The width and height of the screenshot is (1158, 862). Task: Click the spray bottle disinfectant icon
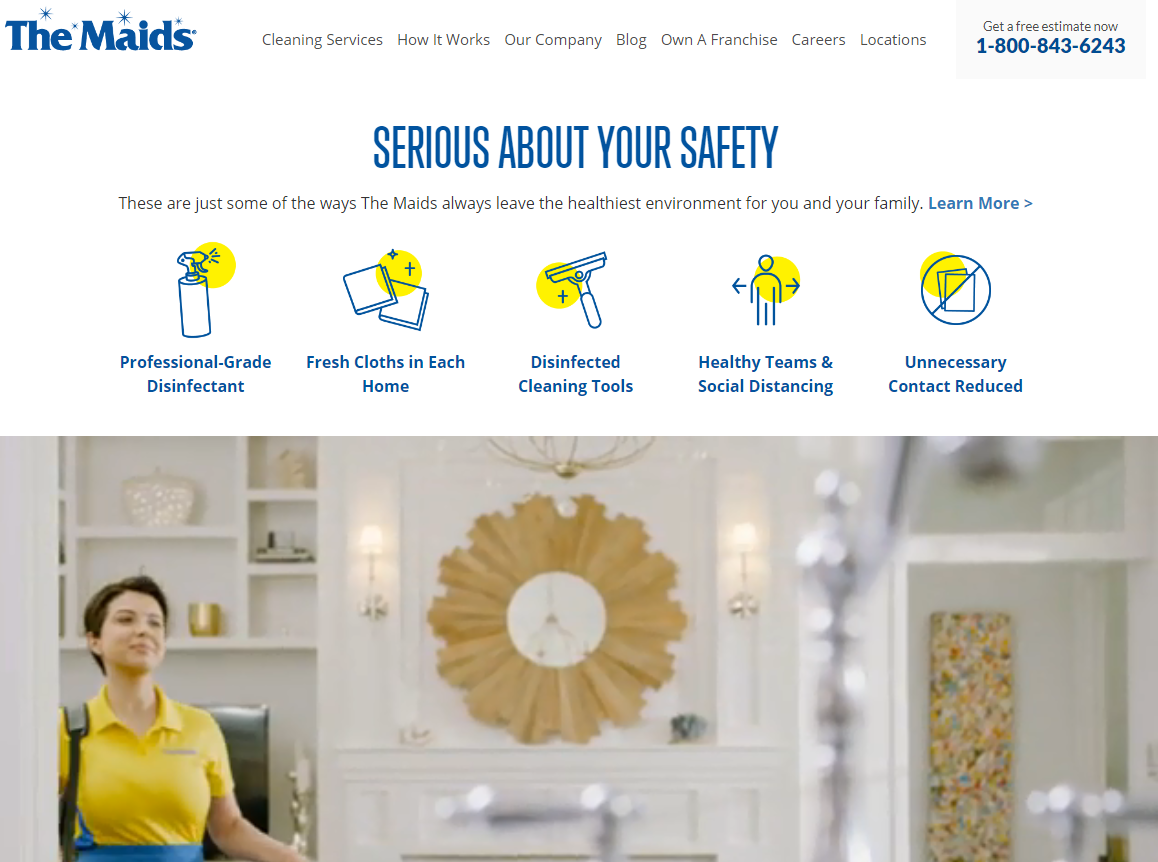(x=205, y=290)
